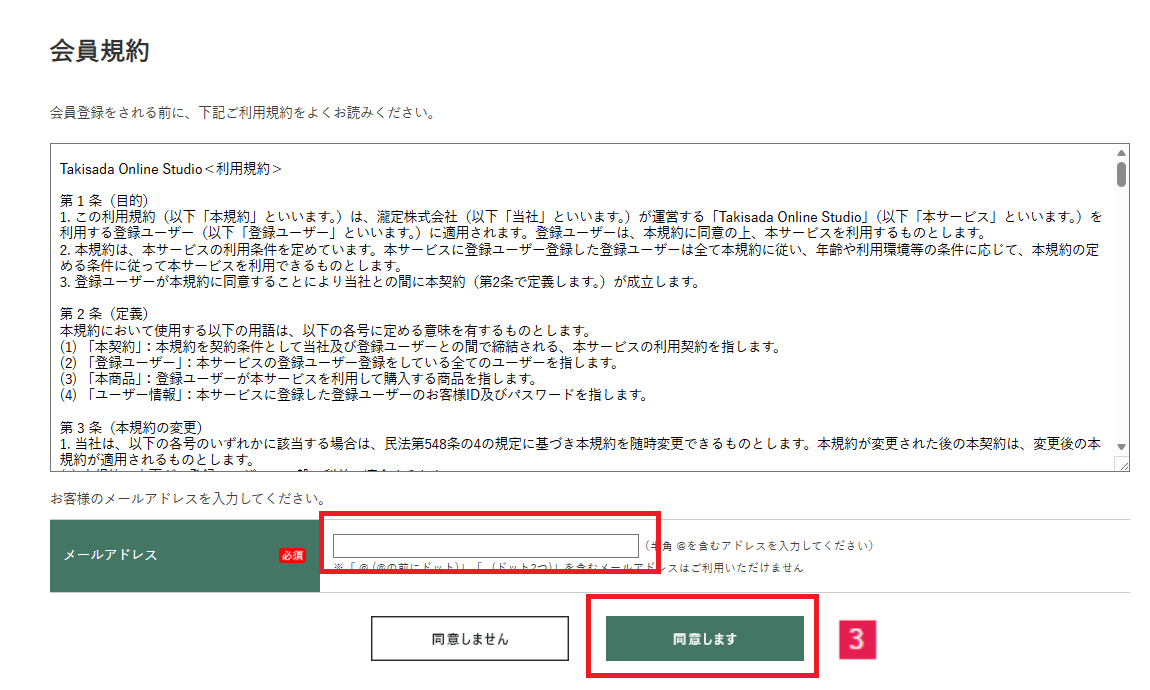Click the メールアドレス field label
Viewport: 1150px width, 690px height.
point(111,555)
